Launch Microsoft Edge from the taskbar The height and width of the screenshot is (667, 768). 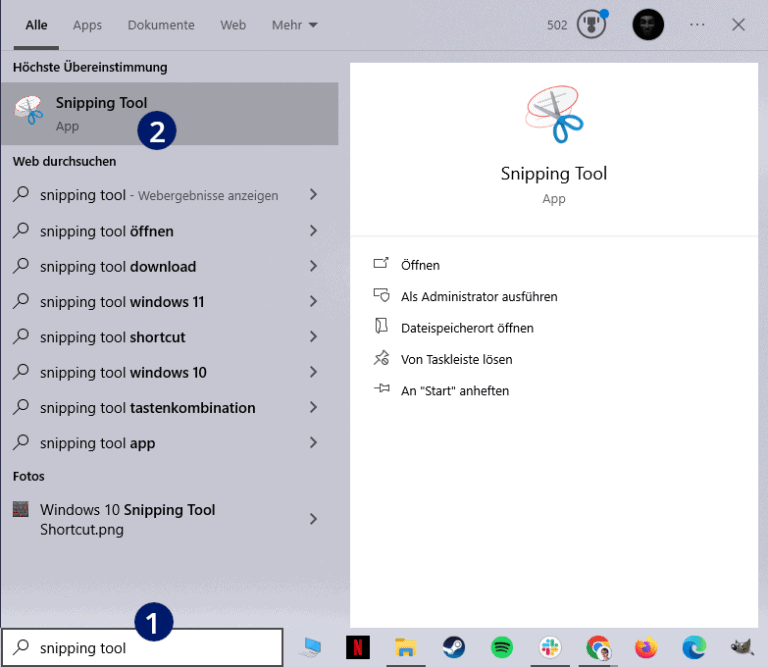coord(694,648)
